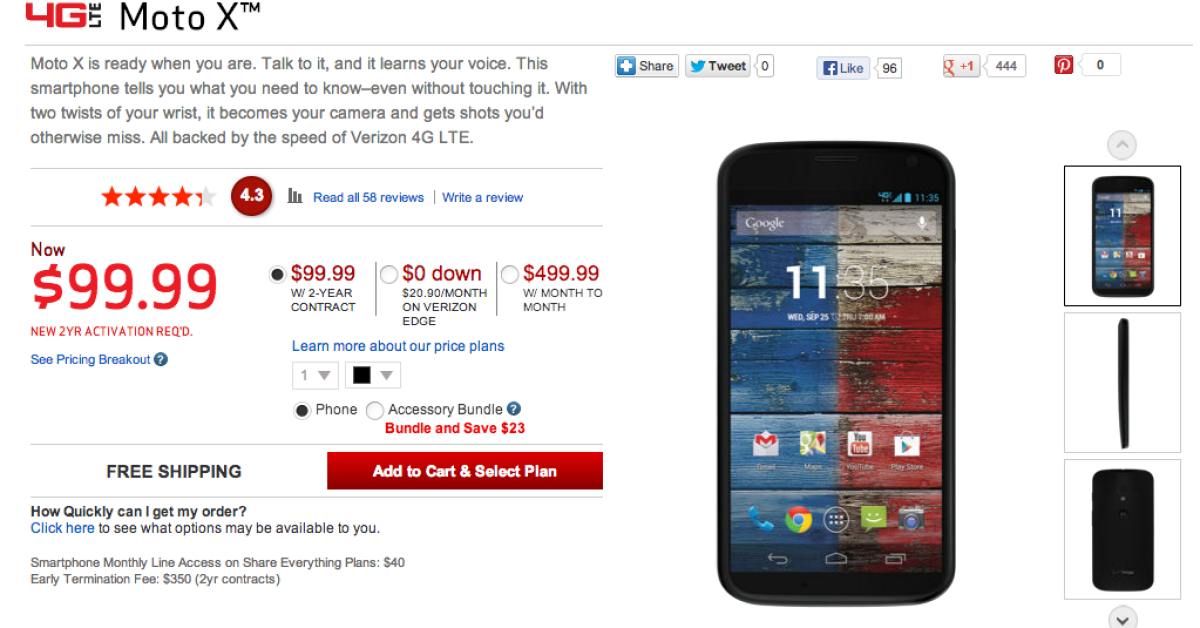Select the $0 down Verizon Edge option
The image size is (1200, 628).
click(389, 274)
